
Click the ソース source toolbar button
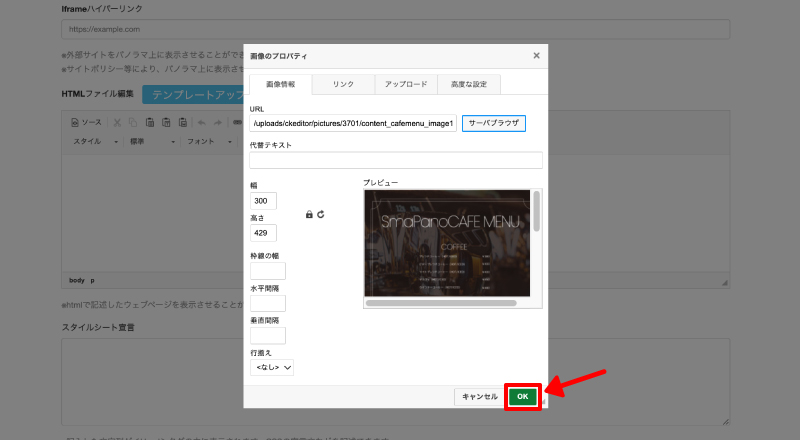click(86, 122)
